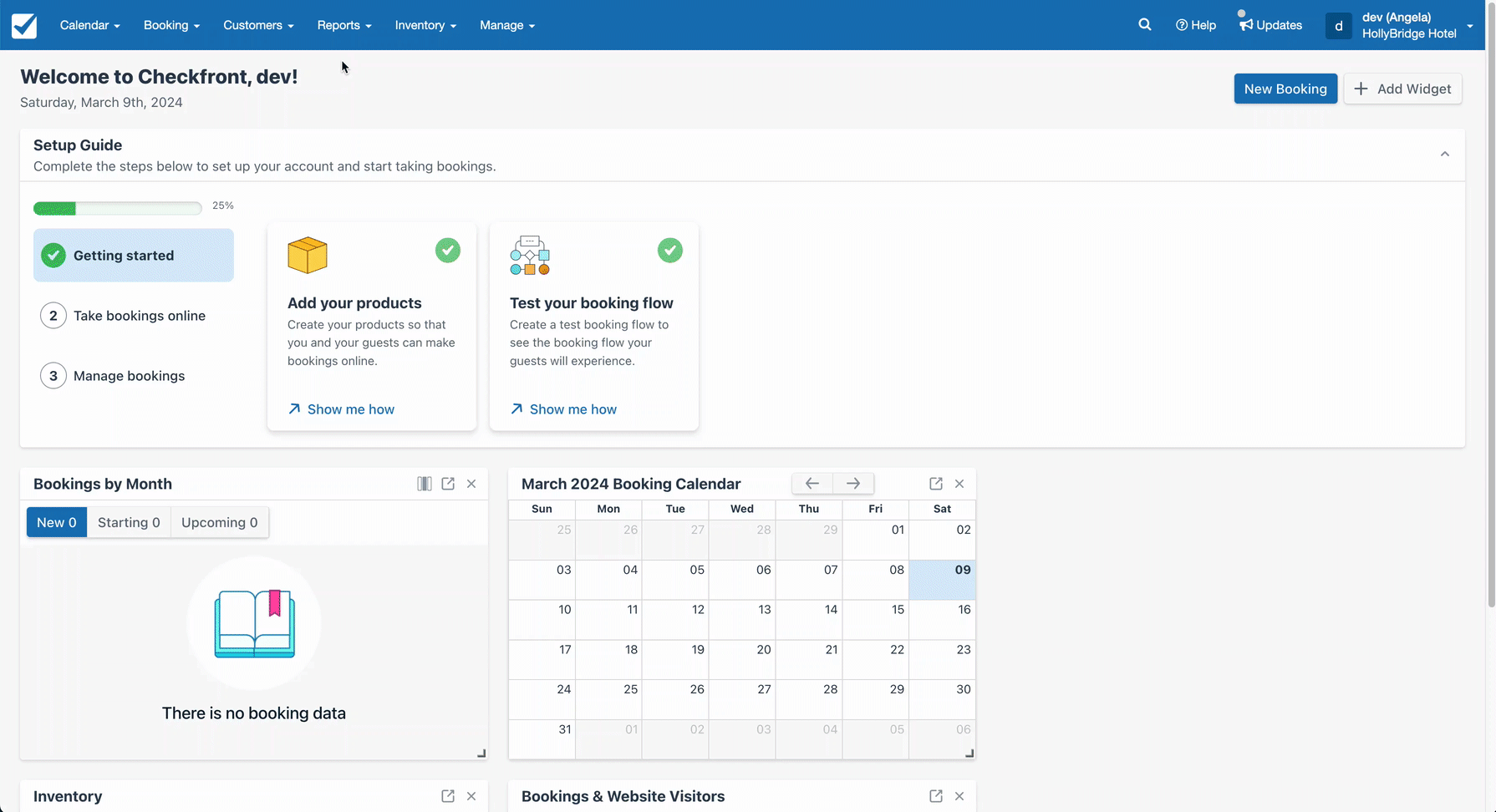Open Booking Calendar in external view
Viewport: 1496px width, 812px height.
point(936,484)
